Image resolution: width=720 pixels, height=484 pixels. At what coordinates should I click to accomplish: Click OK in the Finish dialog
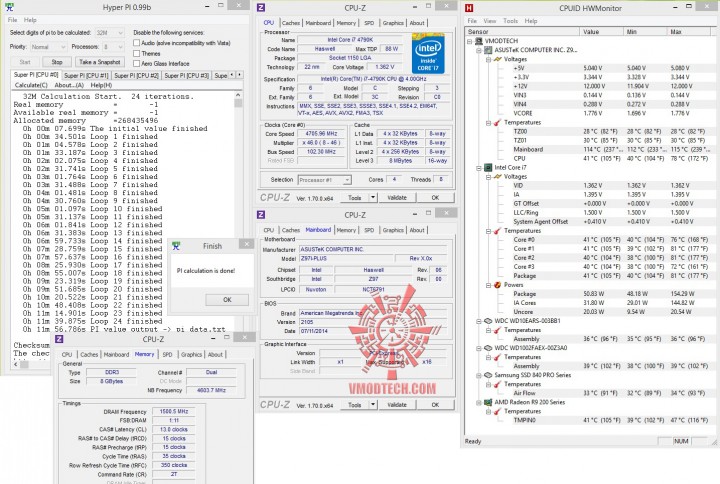click(227, 300)
